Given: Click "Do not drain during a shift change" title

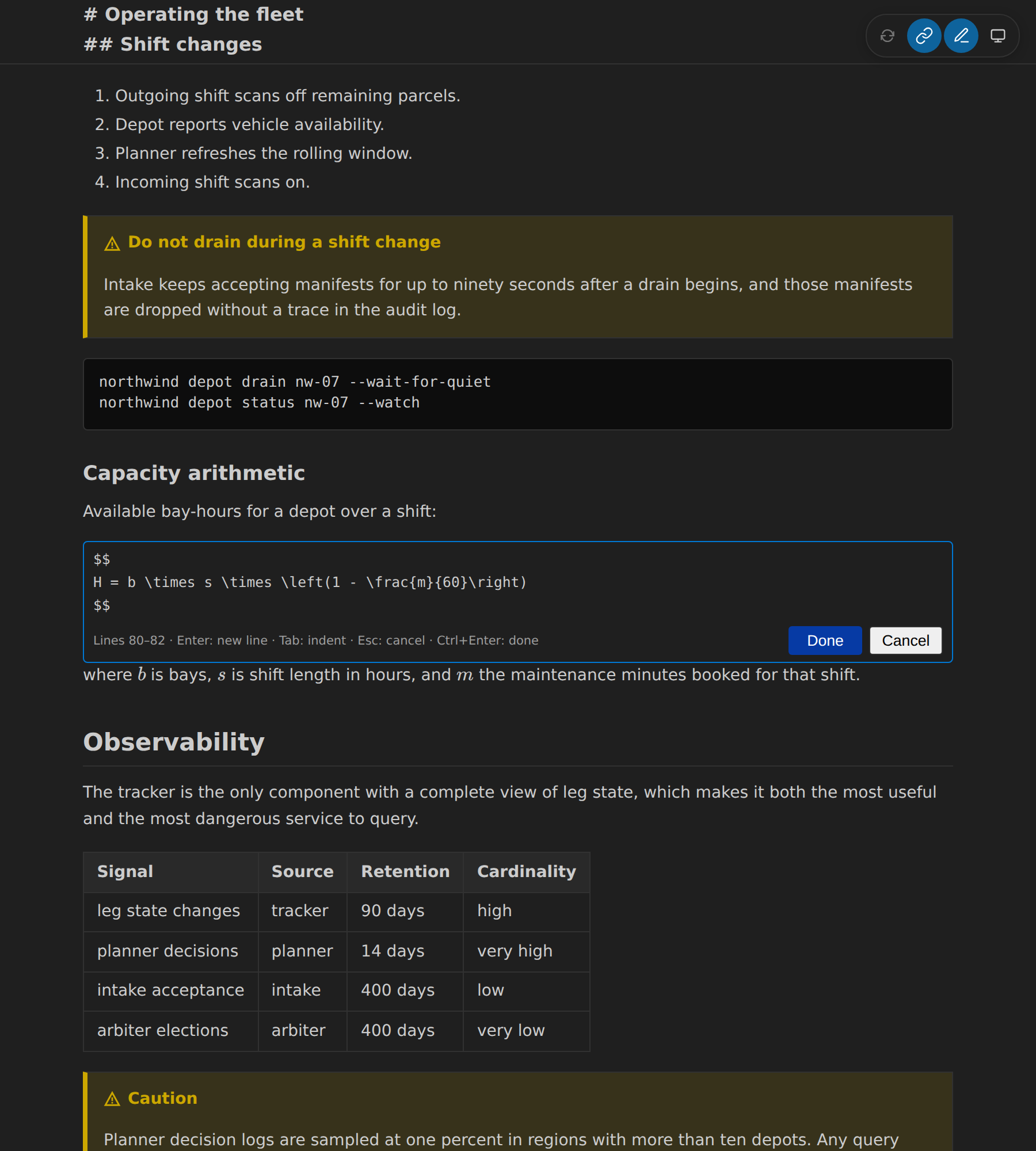Looking at the screenshot, I should click(284, 242).
